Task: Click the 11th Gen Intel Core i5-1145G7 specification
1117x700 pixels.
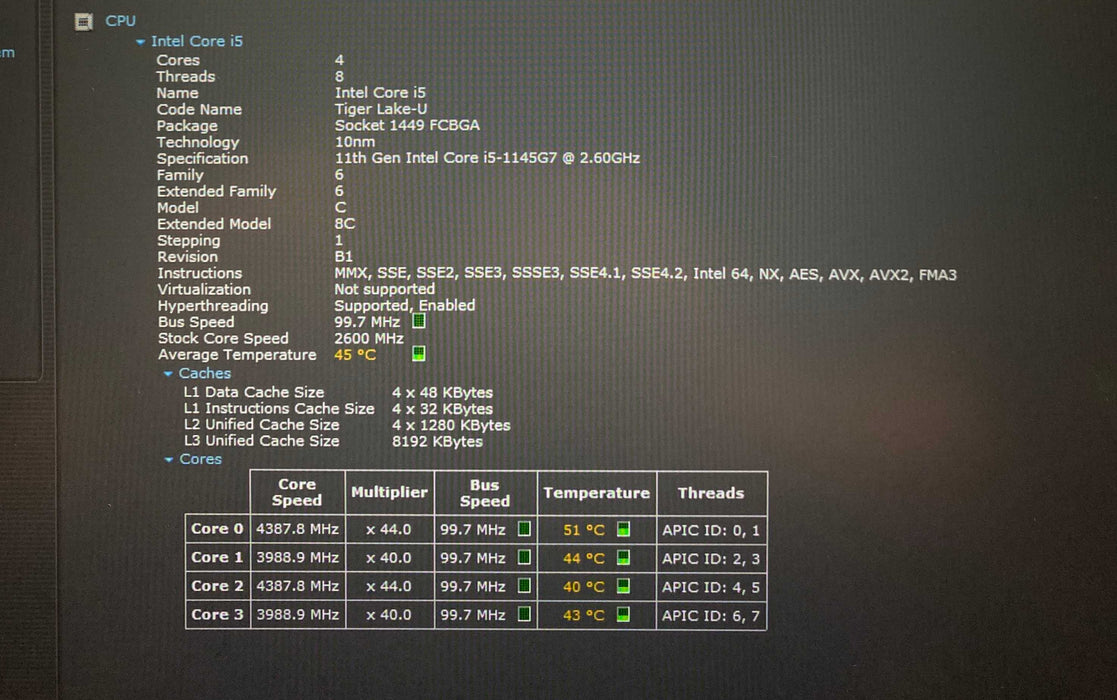Action: click(487, 158)
